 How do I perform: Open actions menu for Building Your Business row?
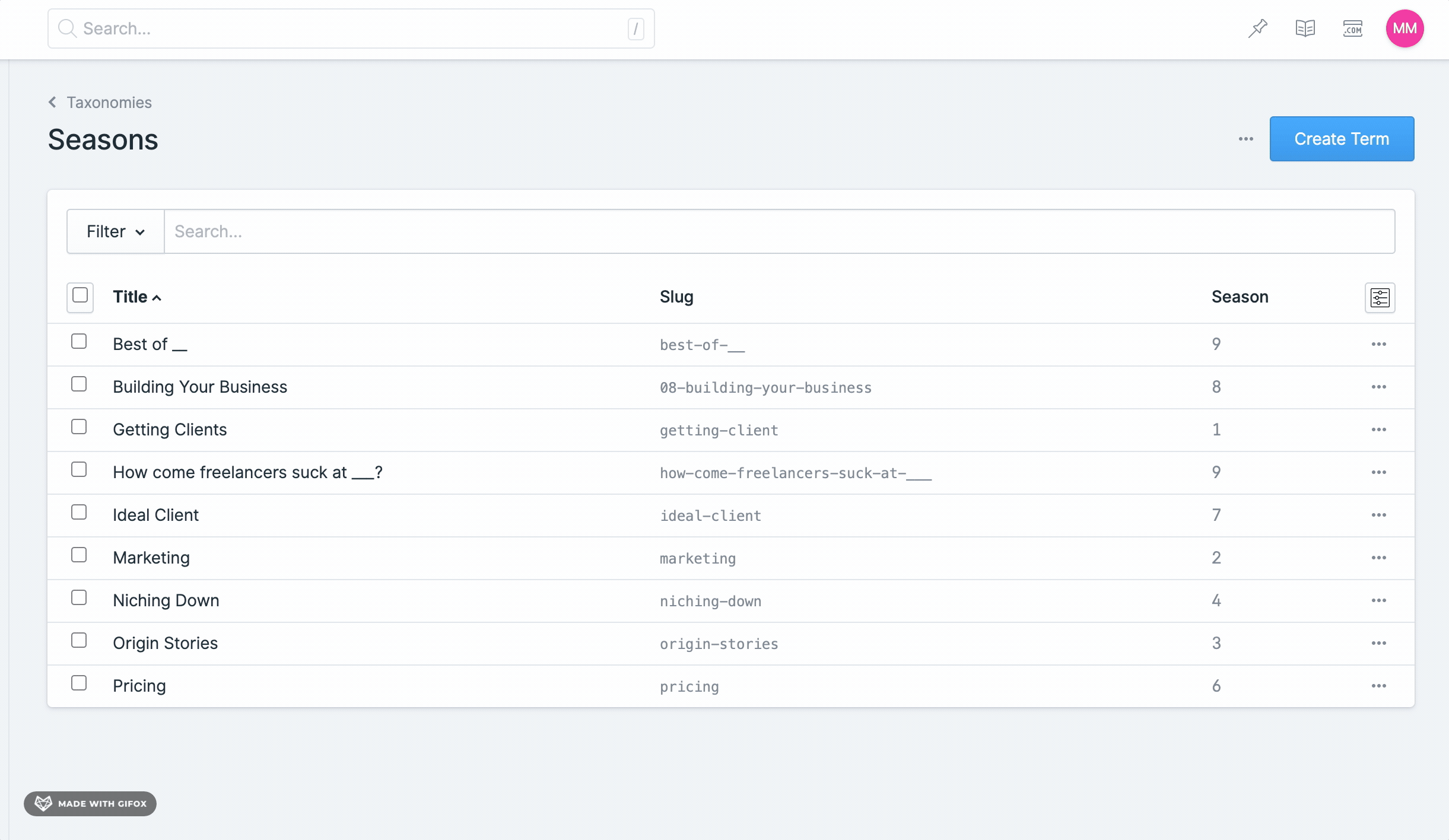pyautogui.click(x=1378, y=387)
